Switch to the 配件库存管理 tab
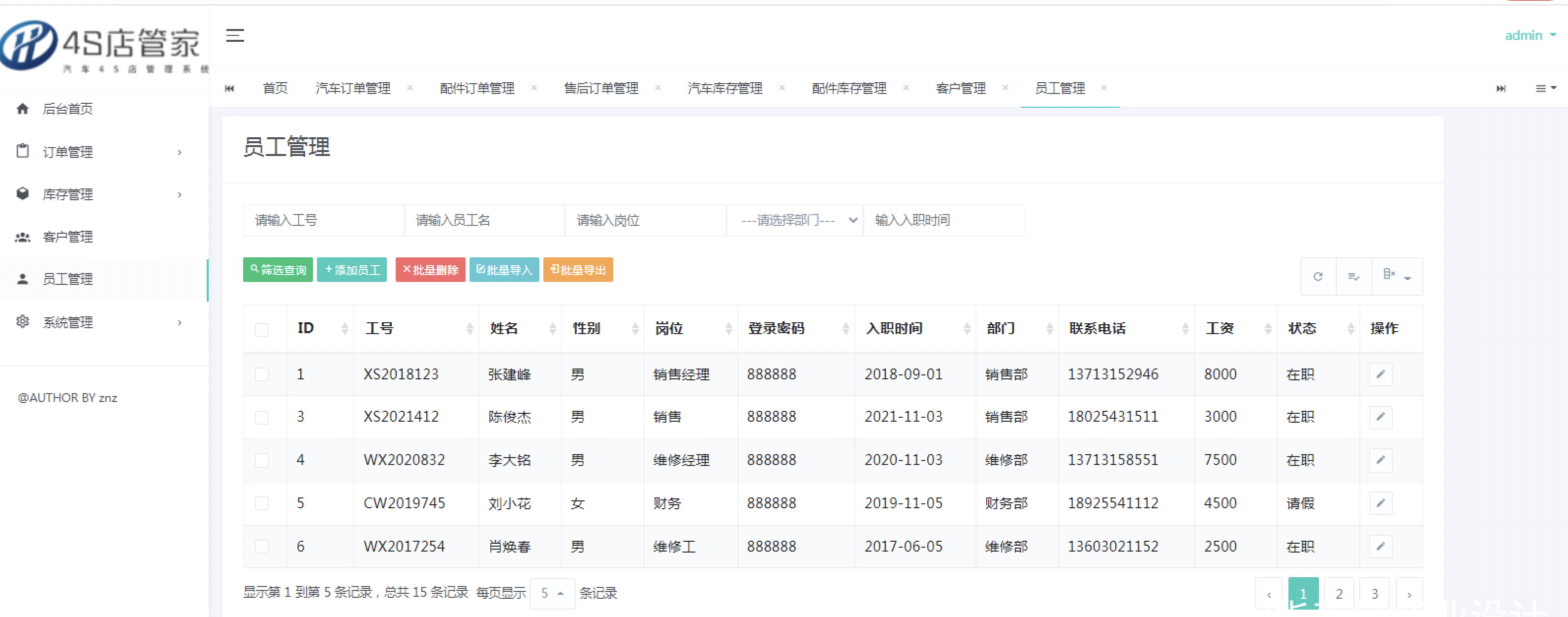Viewport: 1568px width, 617px height. pos(849,88)
